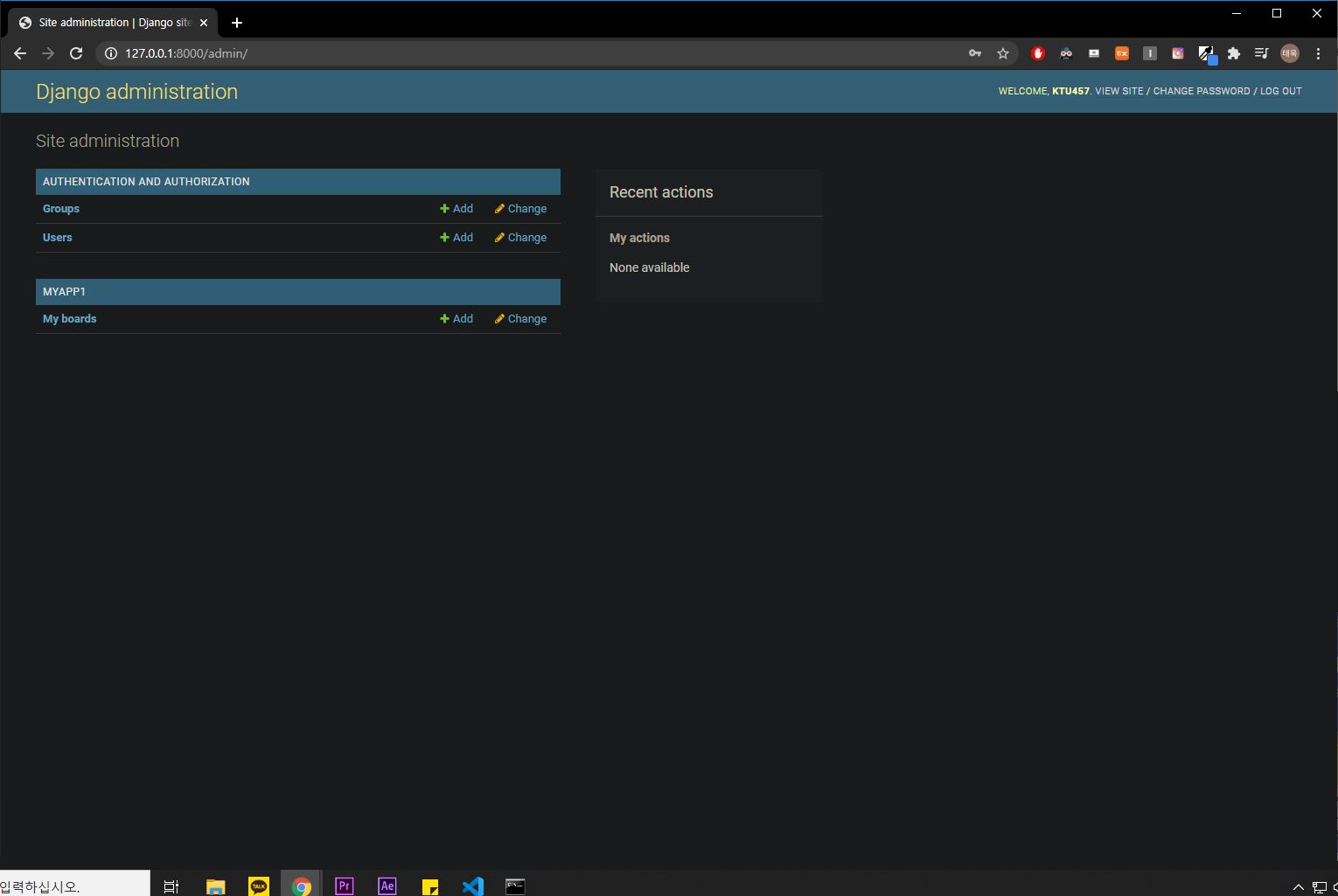
Task: Launch After Effects from taskbar
Action: [387, 886]
